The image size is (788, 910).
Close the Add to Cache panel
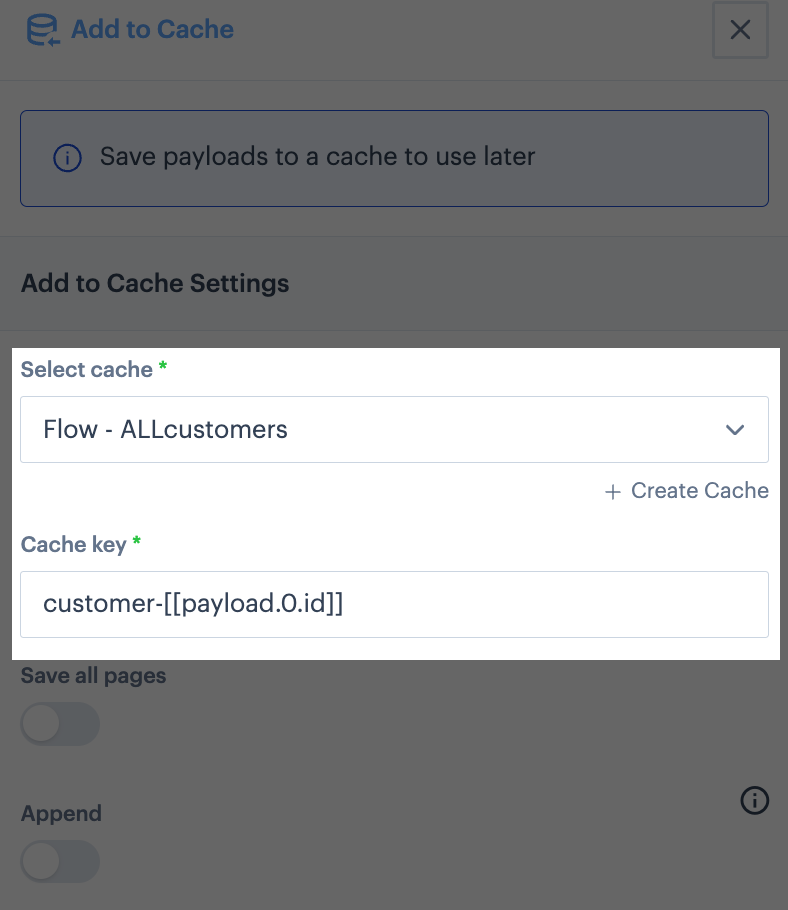pos(740,30)
